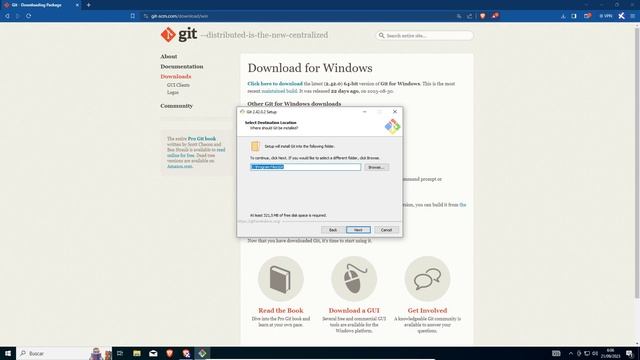Show hidden system tray icons chevron
This screenshot has height=360, width=640.
tap(571, 353)
